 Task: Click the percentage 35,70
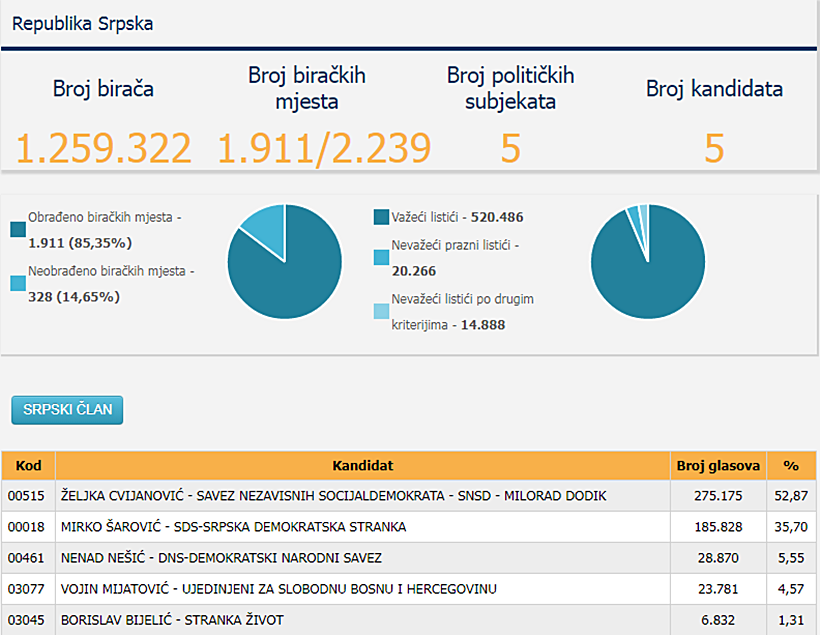pyautogui.click(x=791, y=527)
